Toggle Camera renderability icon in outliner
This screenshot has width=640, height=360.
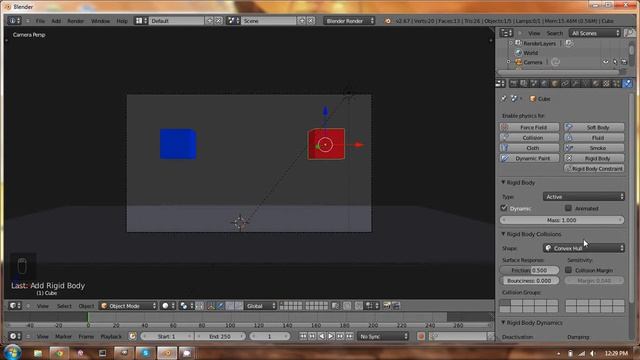tap(624, 62)
